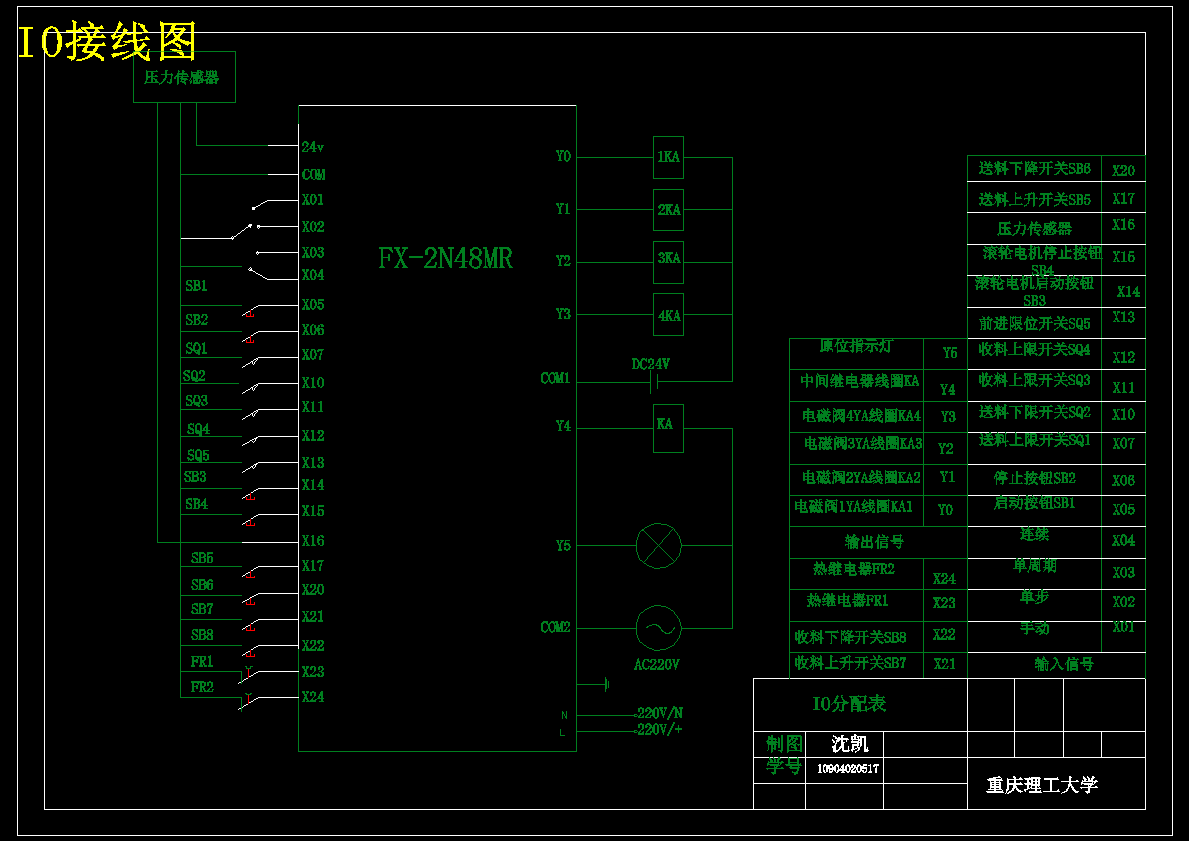Select the 1KA relay coil box
Viewport: 1189px width, 841px height.
(x=668, y=158)
